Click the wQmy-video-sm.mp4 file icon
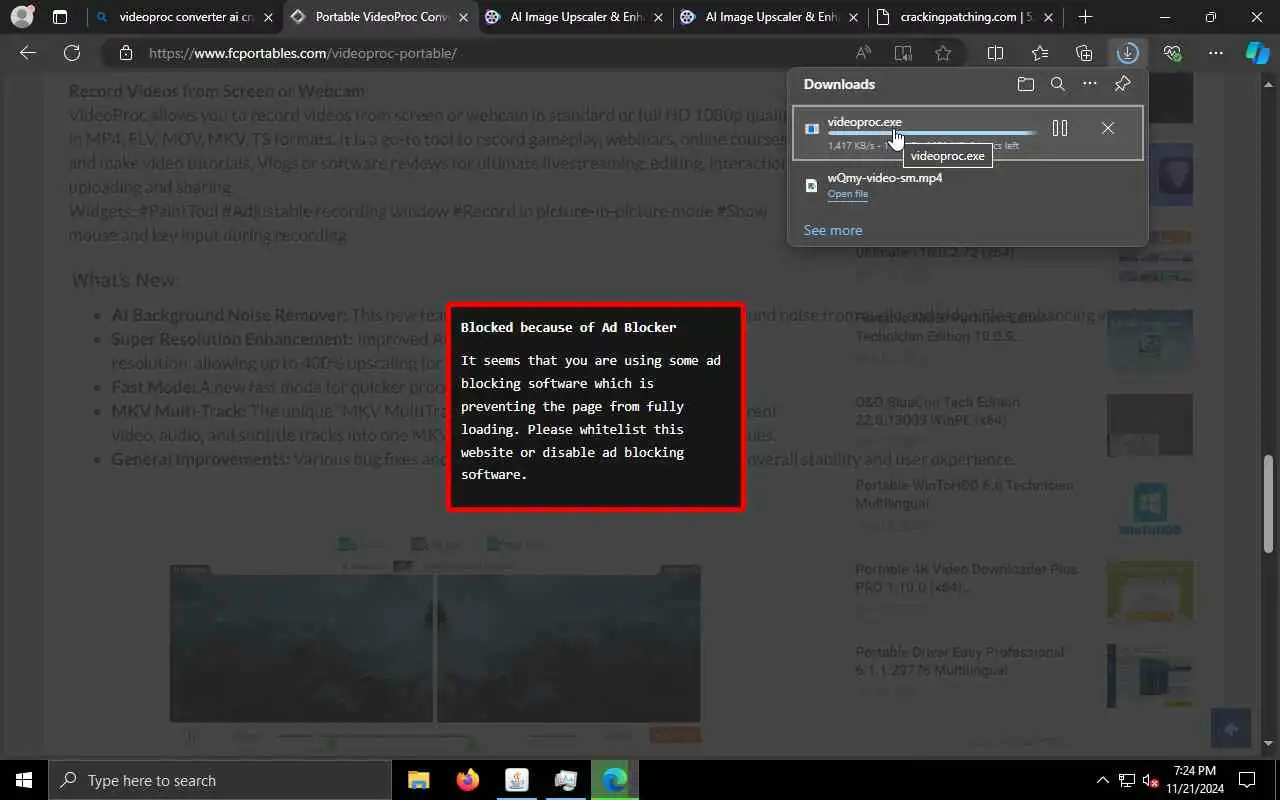 pos(812,185)
